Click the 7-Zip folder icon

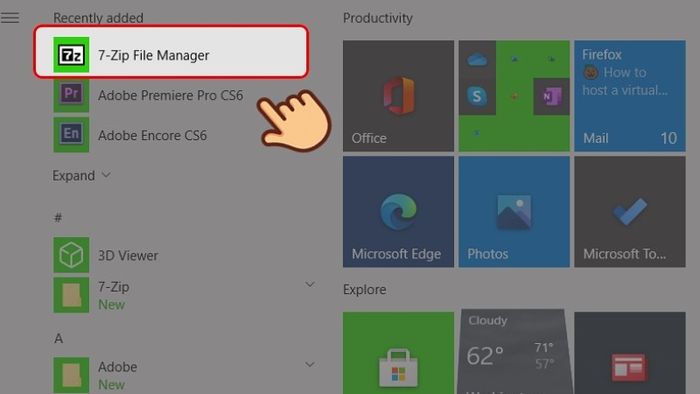pyautogui.click(x=71, y=295)
